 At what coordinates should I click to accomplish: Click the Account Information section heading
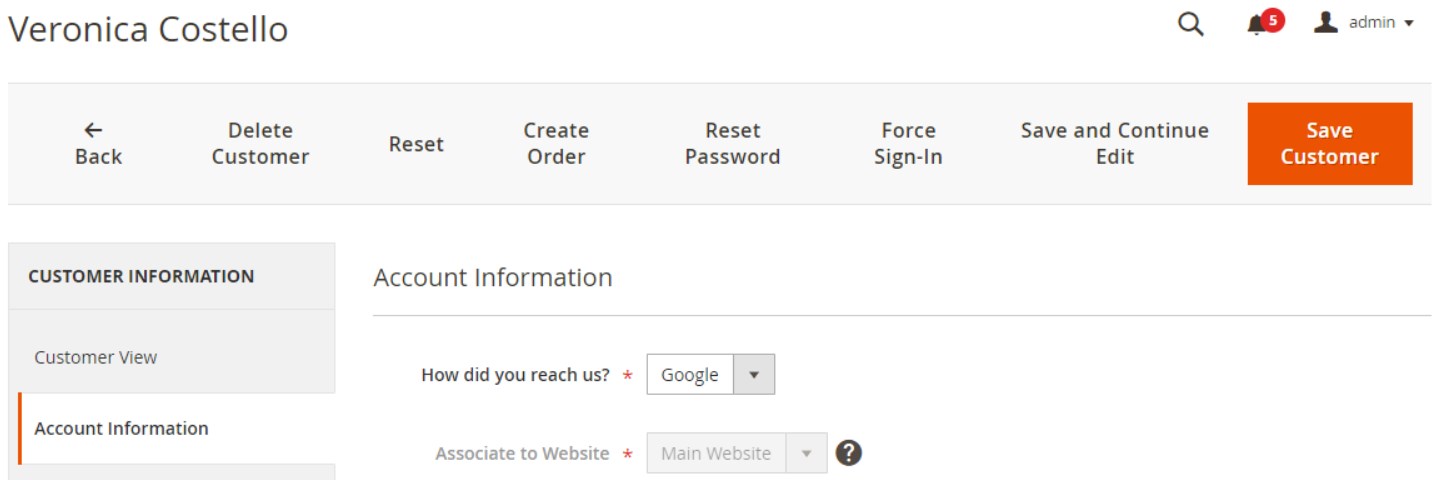tap(492, 277)
